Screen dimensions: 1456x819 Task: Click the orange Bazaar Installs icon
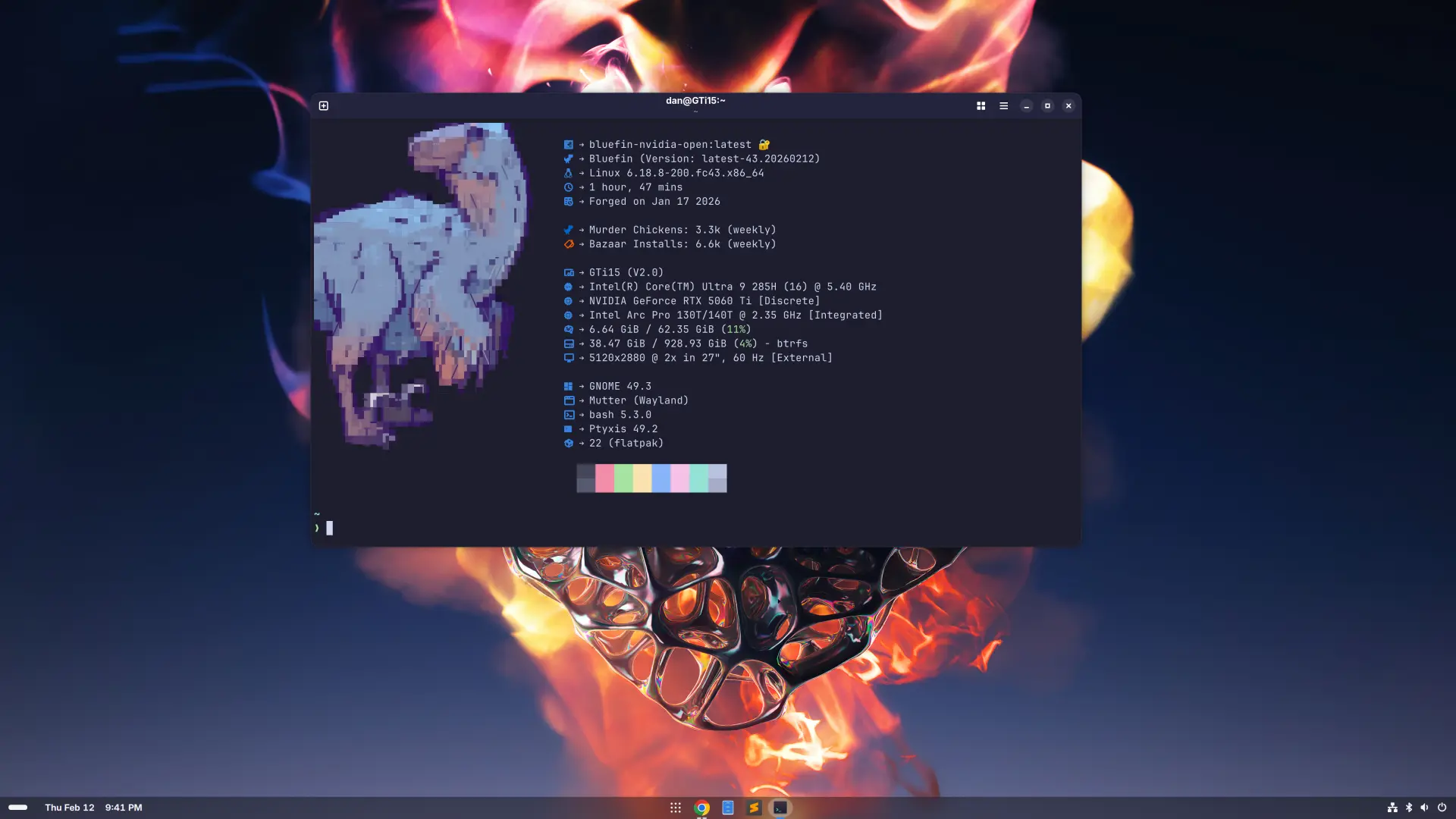click(x=569, y=244)
